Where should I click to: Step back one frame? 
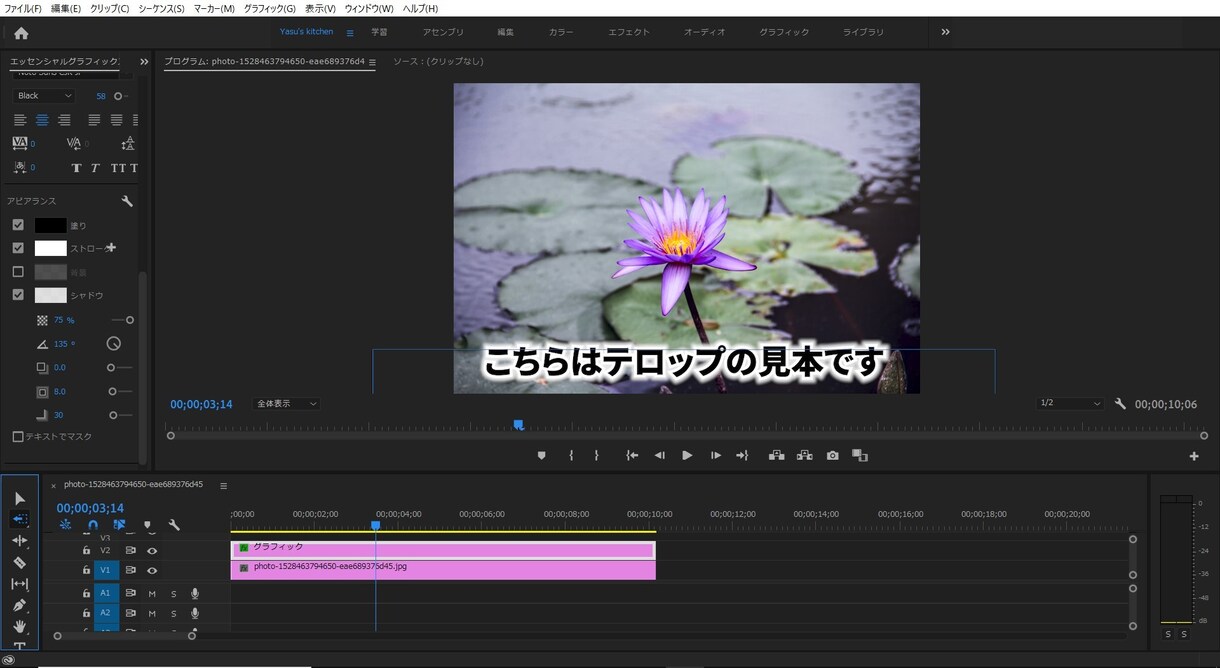[x=659, y=455]
